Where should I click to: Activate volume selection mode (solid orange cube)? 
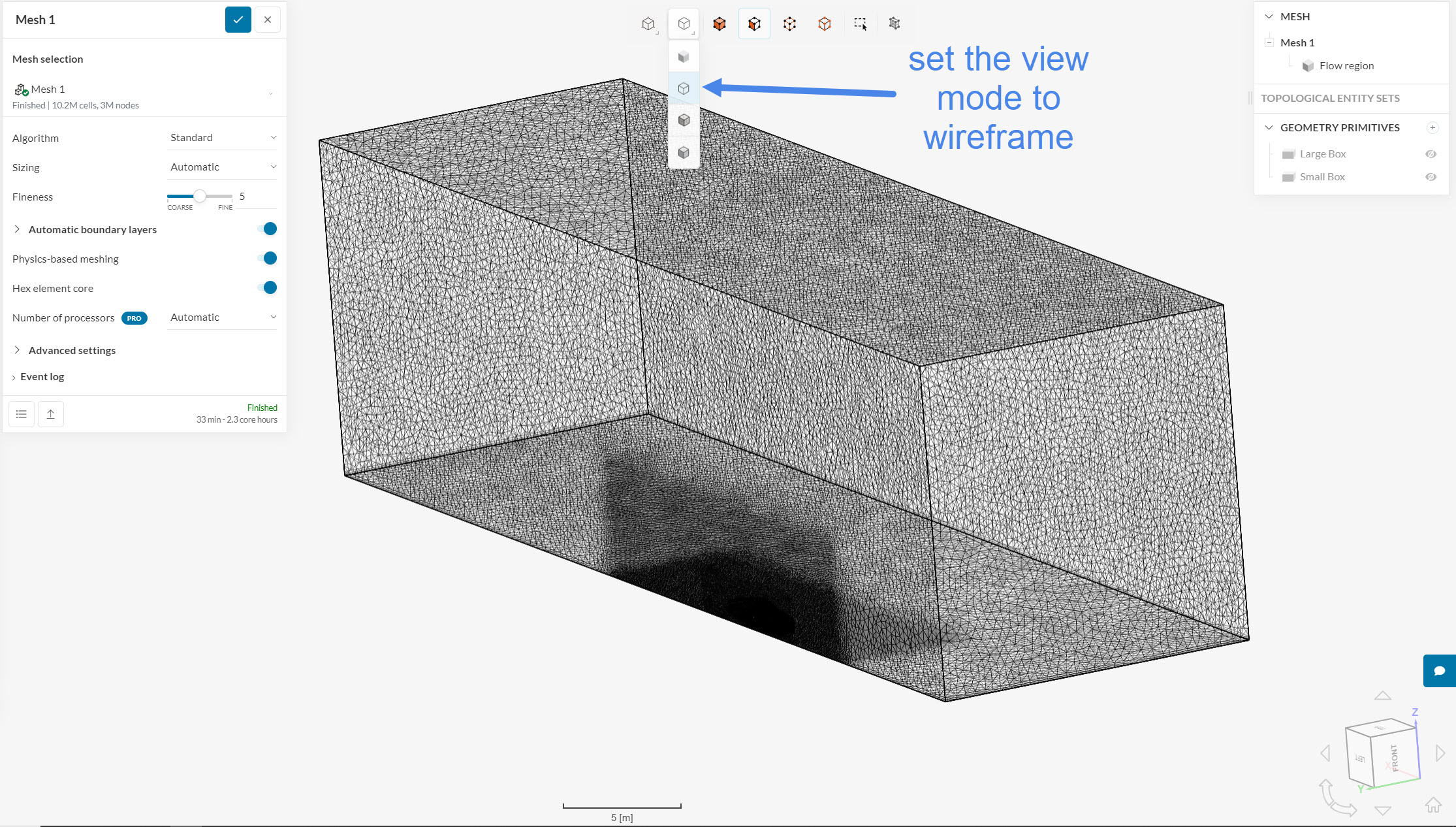[x=719, y=24]
